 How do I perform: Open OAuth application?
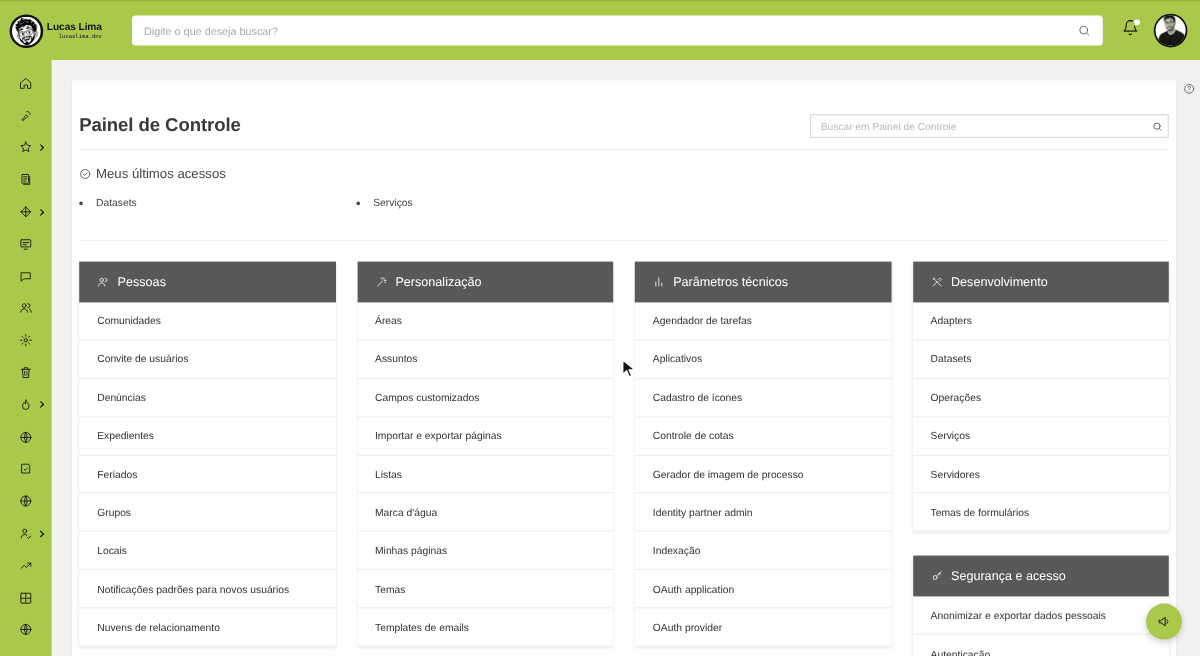763,590
